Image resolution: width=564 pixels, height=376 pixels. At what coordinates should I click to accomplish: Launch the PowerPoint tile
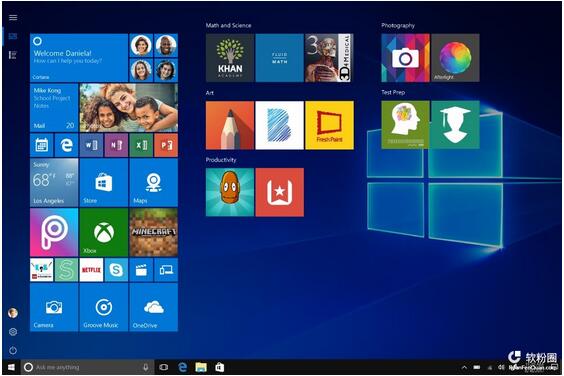point(166,145)
